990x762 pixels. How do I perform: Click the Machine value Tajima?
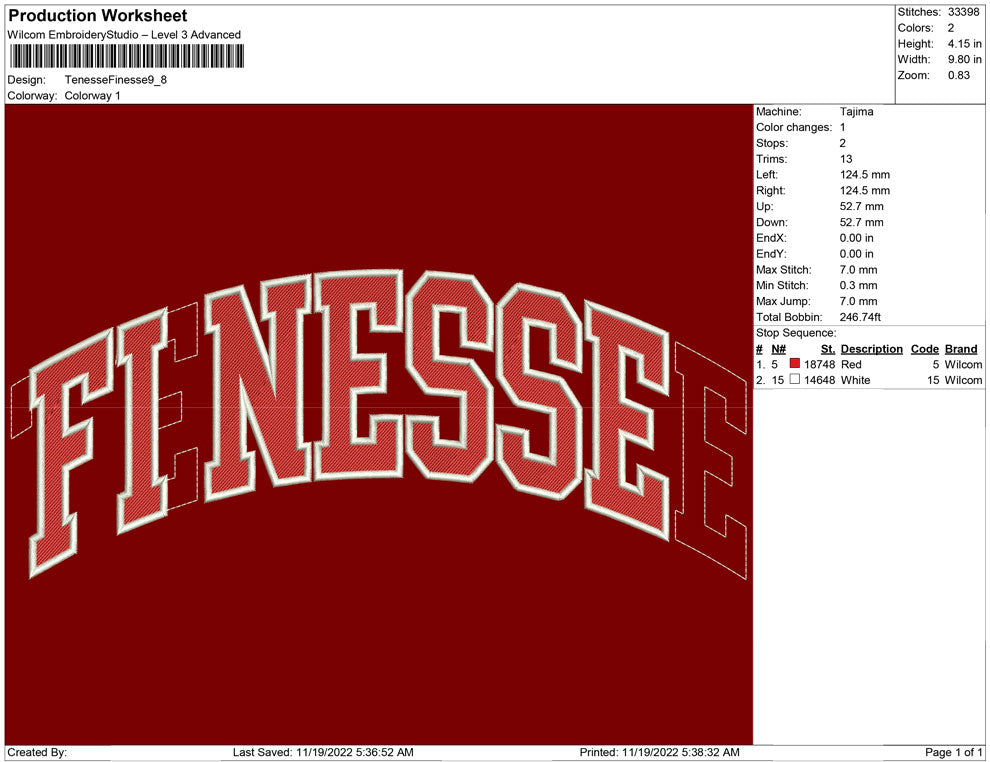856,111
